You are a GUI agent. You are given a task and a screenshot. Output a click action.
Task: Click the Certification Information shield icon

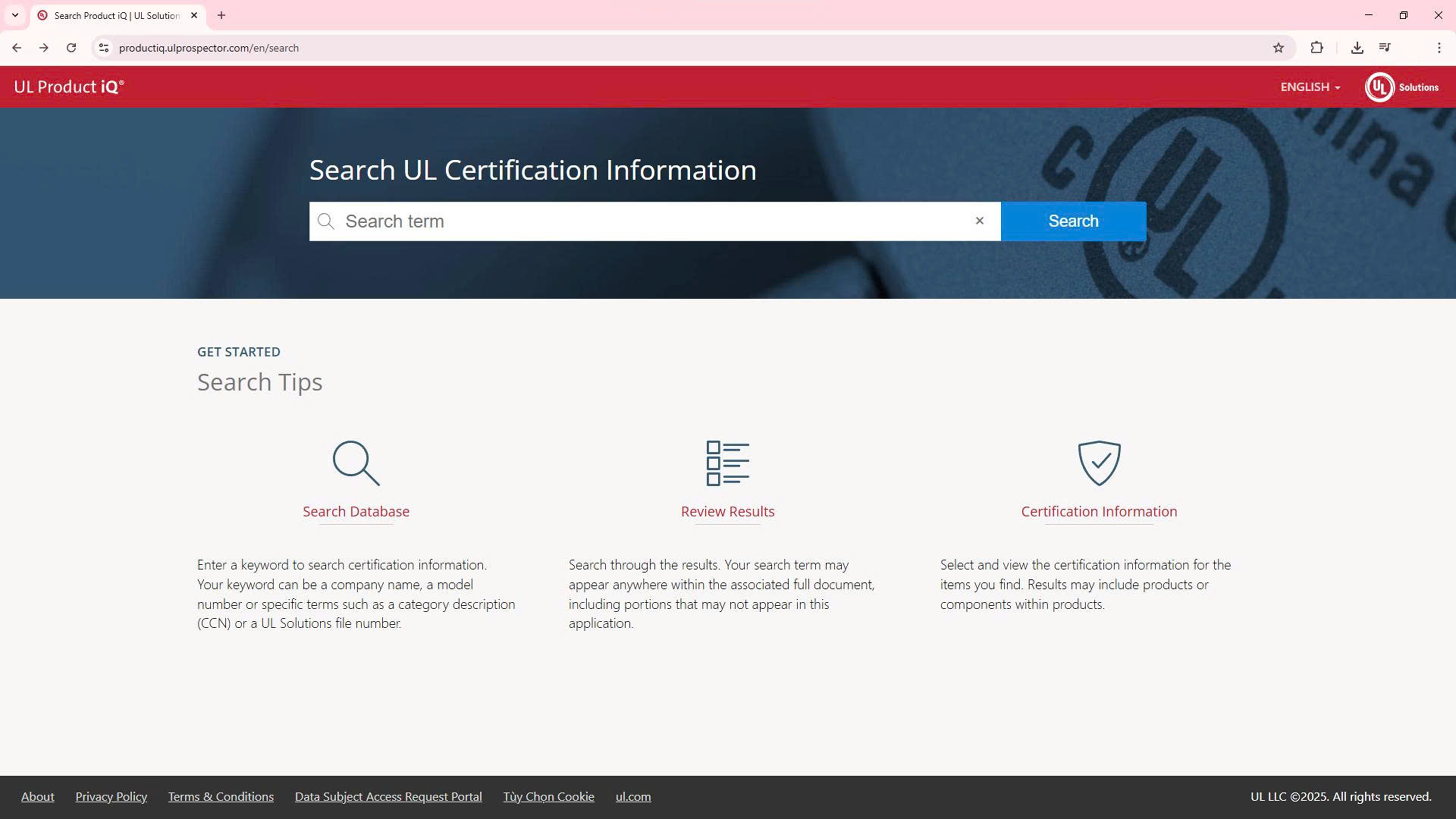(x=1099, y=463)
